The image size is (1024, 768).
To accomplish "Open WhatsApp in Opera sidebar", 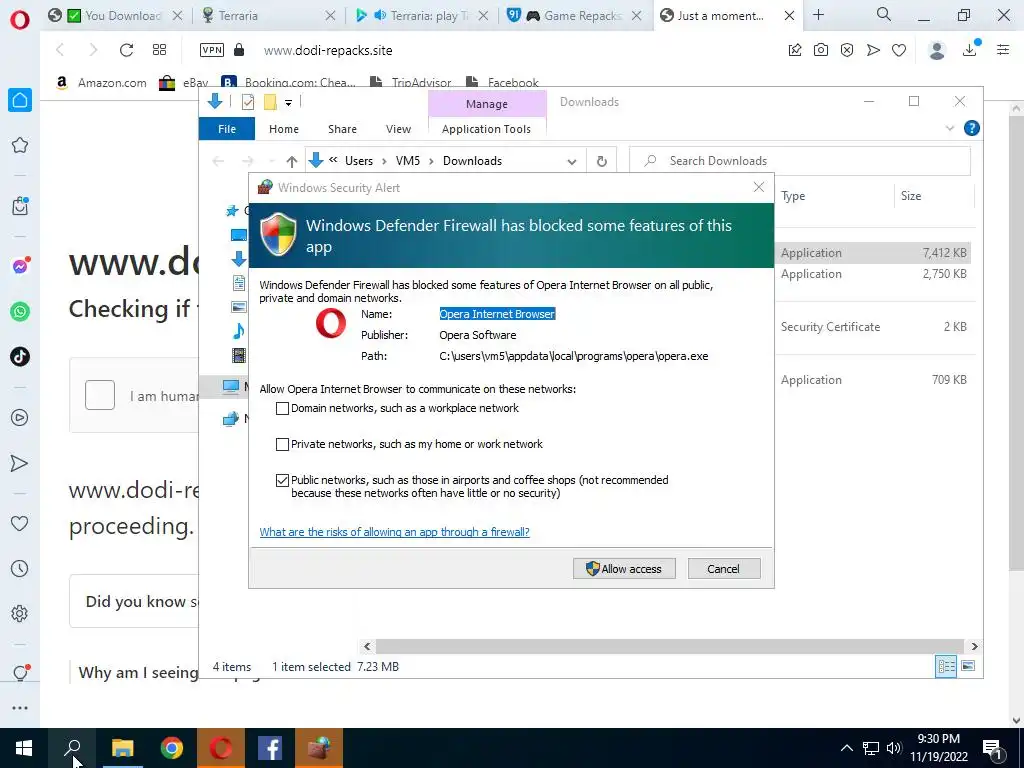I will click(x=20, y=312).
